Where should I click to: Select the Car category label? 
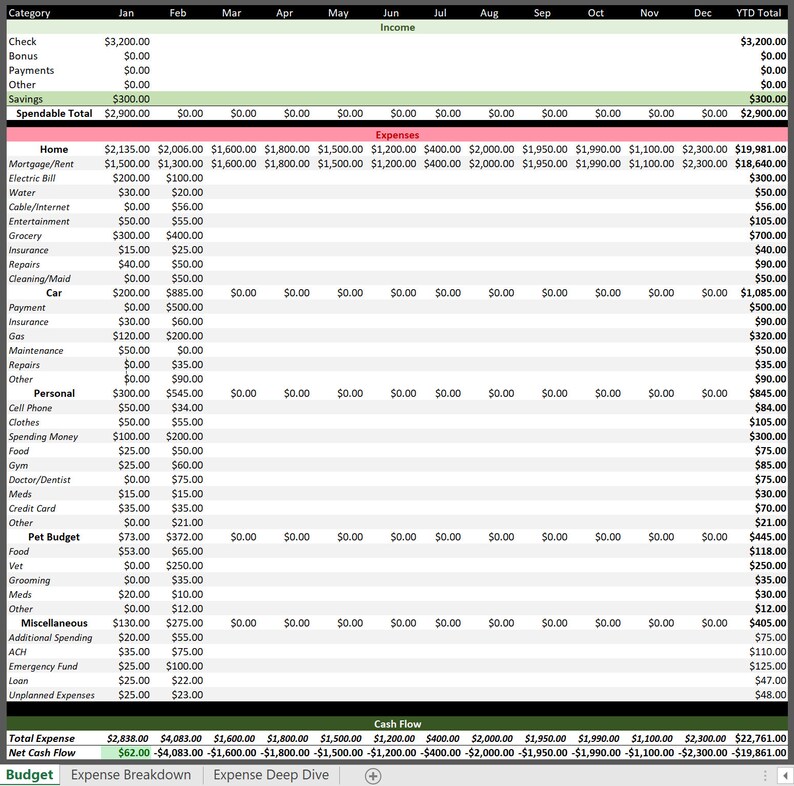point(54,293)
